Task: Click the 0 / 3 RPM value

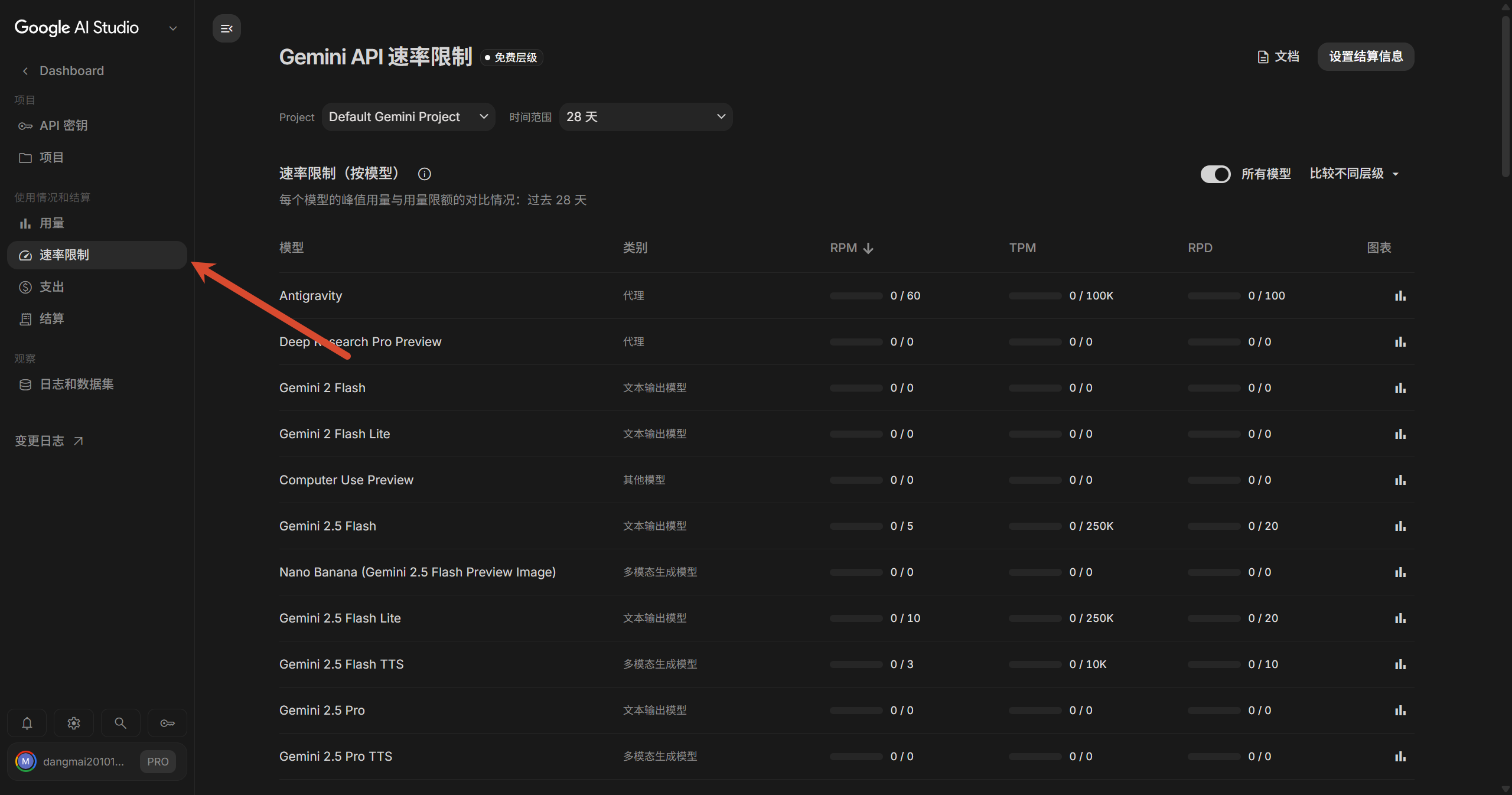Action: 902,664
